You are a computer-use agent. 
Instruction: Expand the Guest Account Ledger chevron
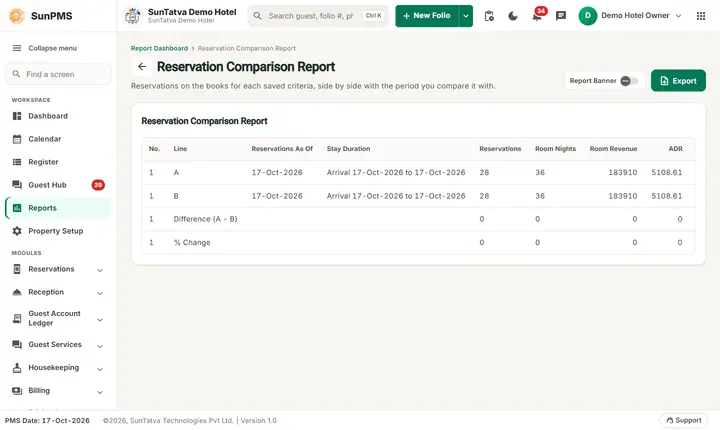(x=100, y=320)
